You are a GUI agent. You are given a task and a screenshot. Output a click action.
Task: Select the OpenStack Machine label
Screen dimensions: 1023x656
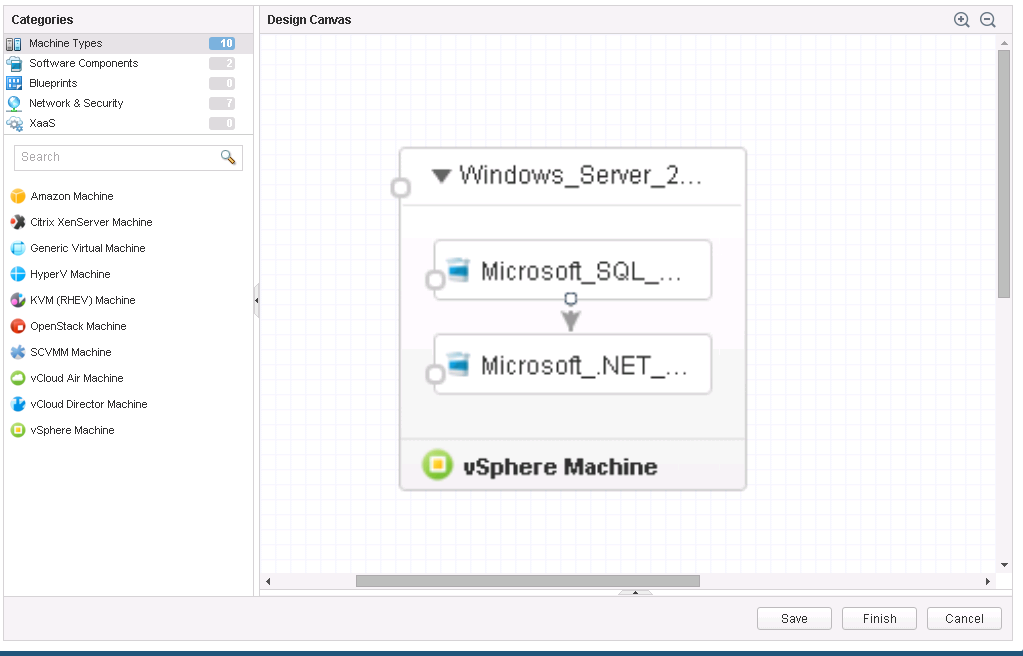78,326
